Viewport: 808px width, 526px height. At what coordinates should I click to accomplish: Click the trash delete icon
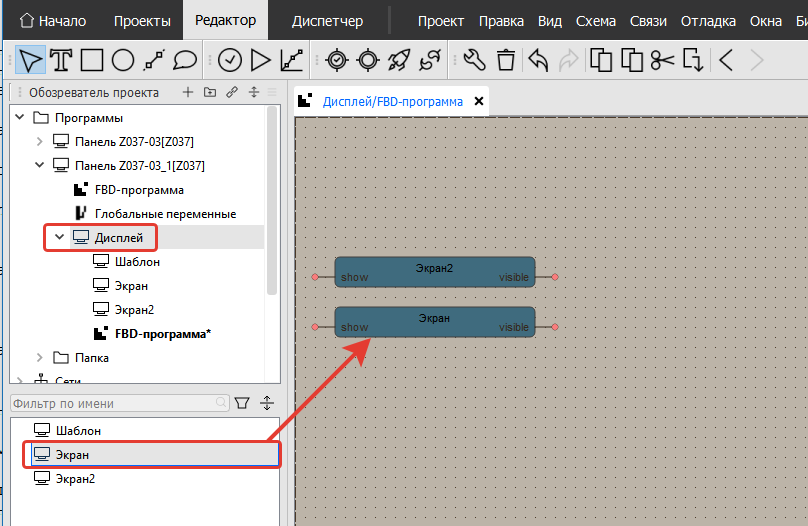[507, 61]
